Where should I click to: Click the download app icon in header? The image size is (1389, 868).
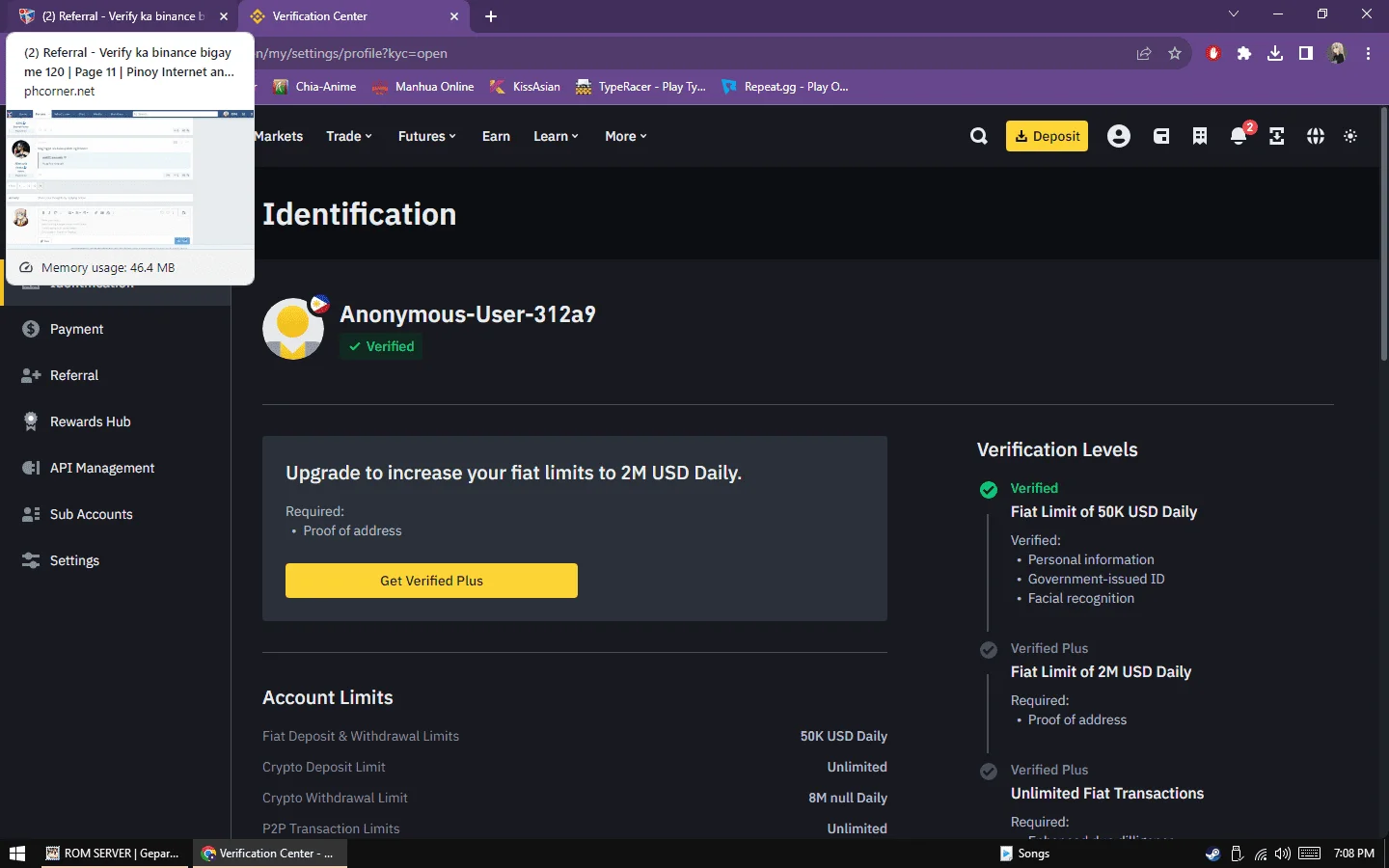point(1277,136)
